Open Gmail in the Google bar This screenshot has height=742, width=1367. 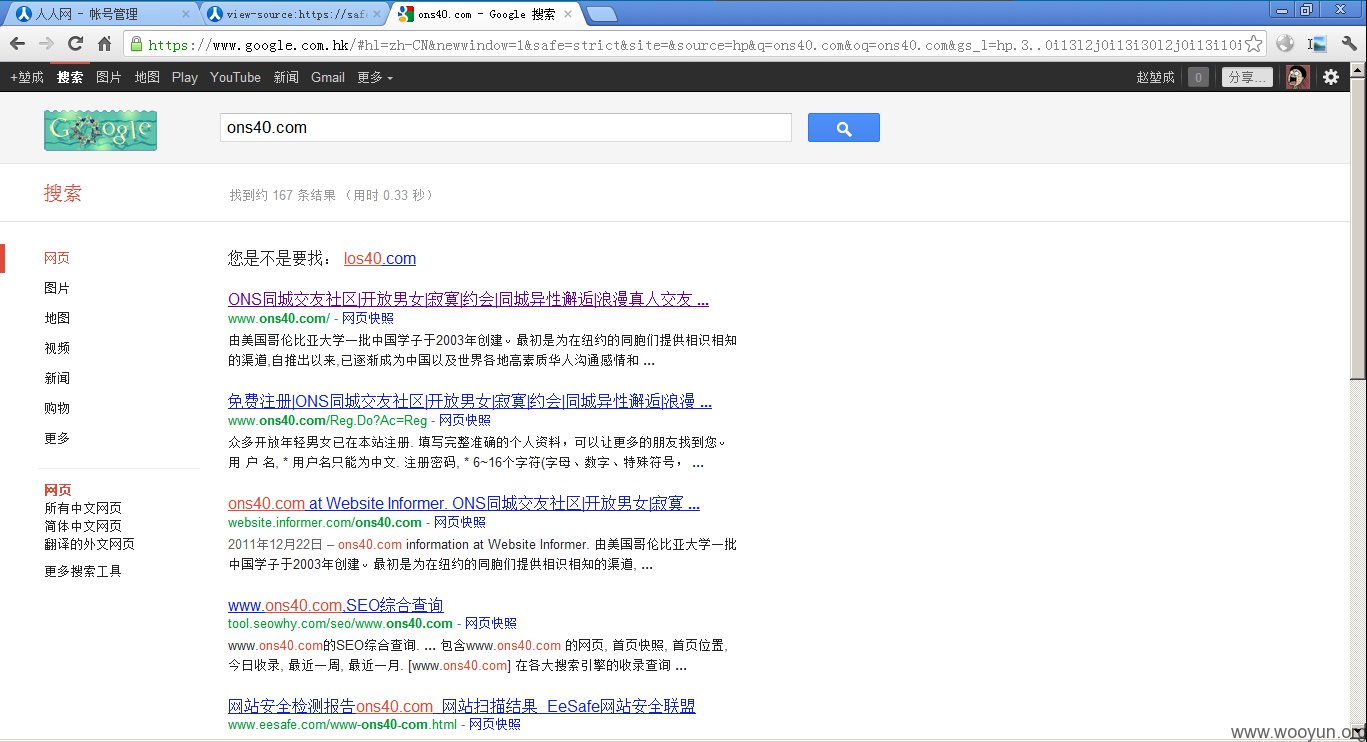click(x=328, y=77)
